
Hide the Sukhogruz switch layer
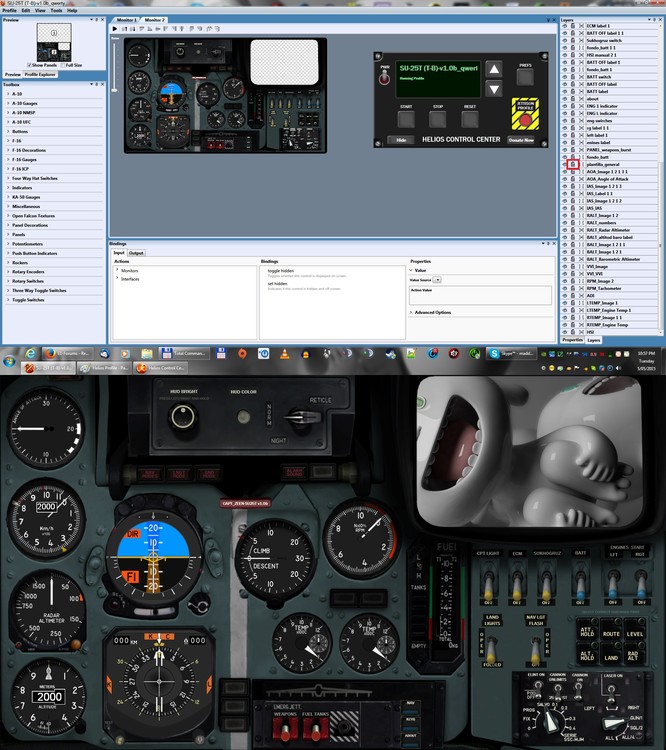565,41
